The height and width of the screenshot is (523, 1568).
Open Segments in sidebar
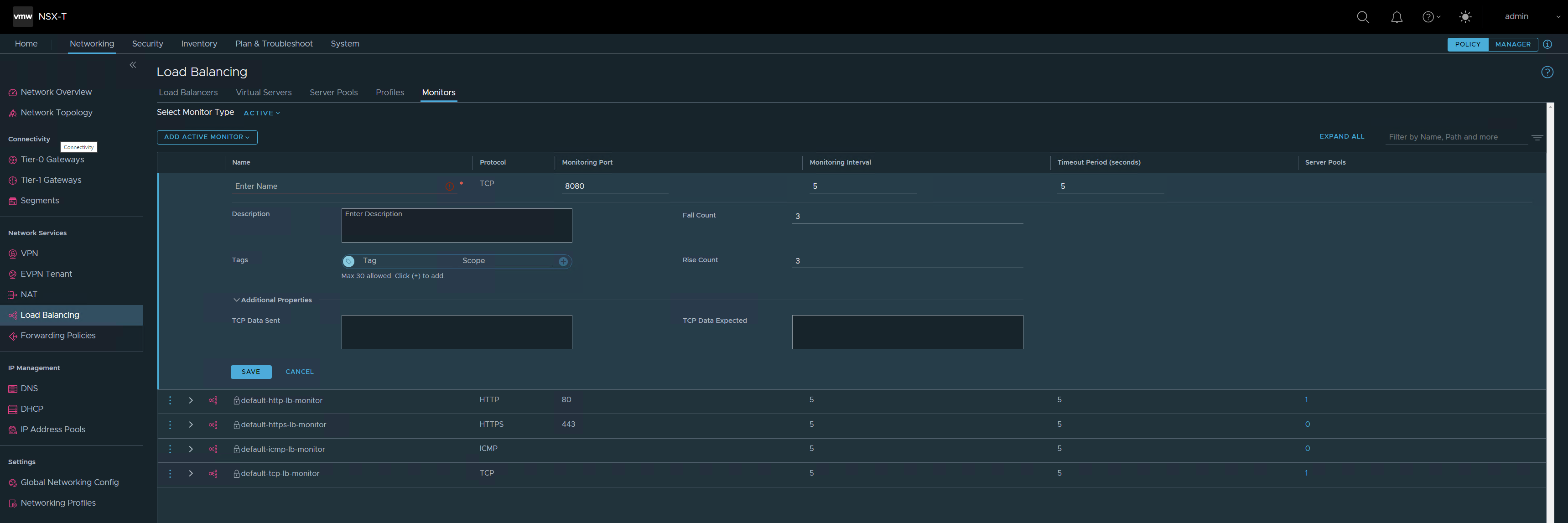tap(40, 201)
